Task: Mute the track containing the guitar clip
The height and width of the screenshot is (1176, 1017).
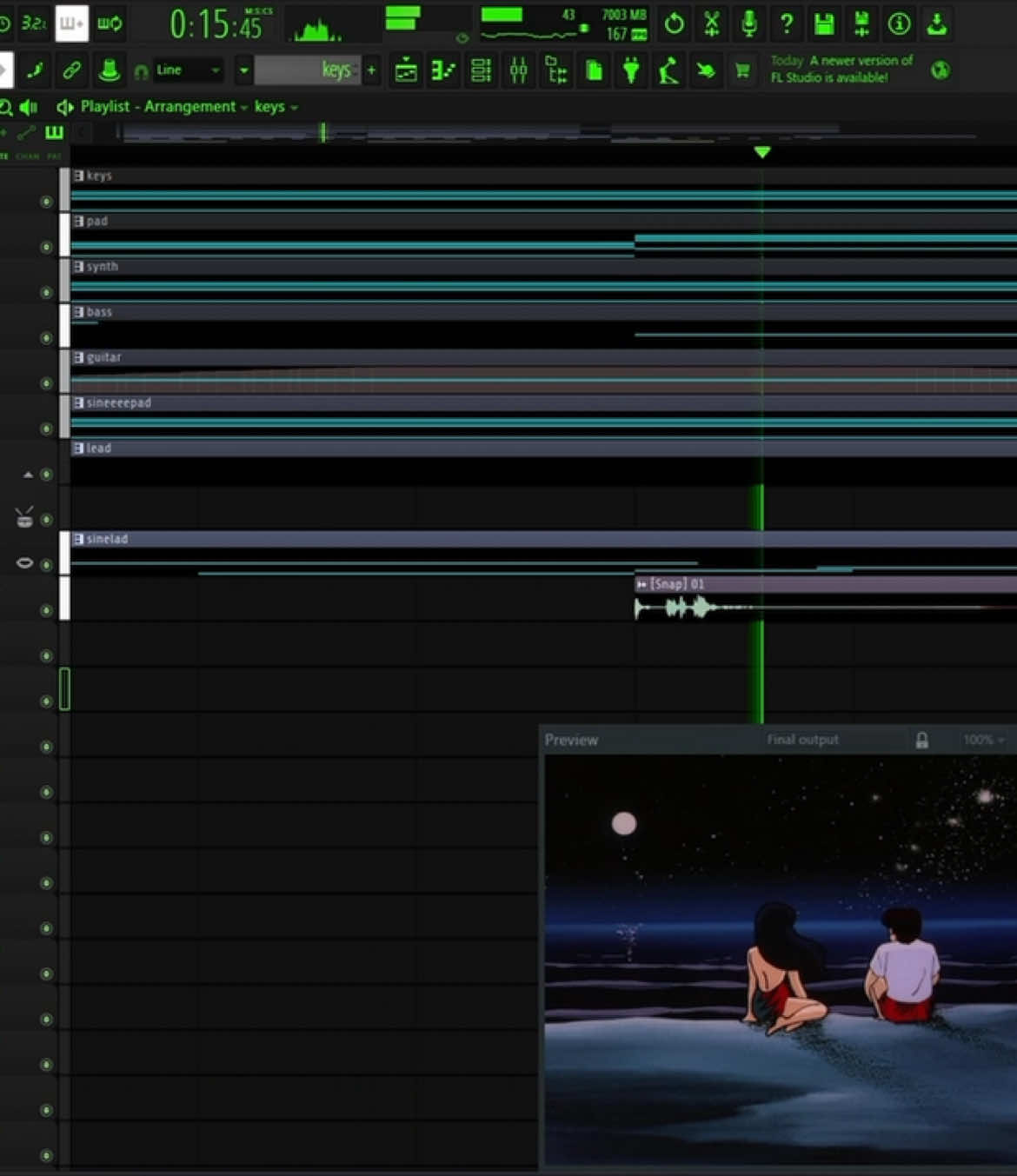Action: click(46, 383)
